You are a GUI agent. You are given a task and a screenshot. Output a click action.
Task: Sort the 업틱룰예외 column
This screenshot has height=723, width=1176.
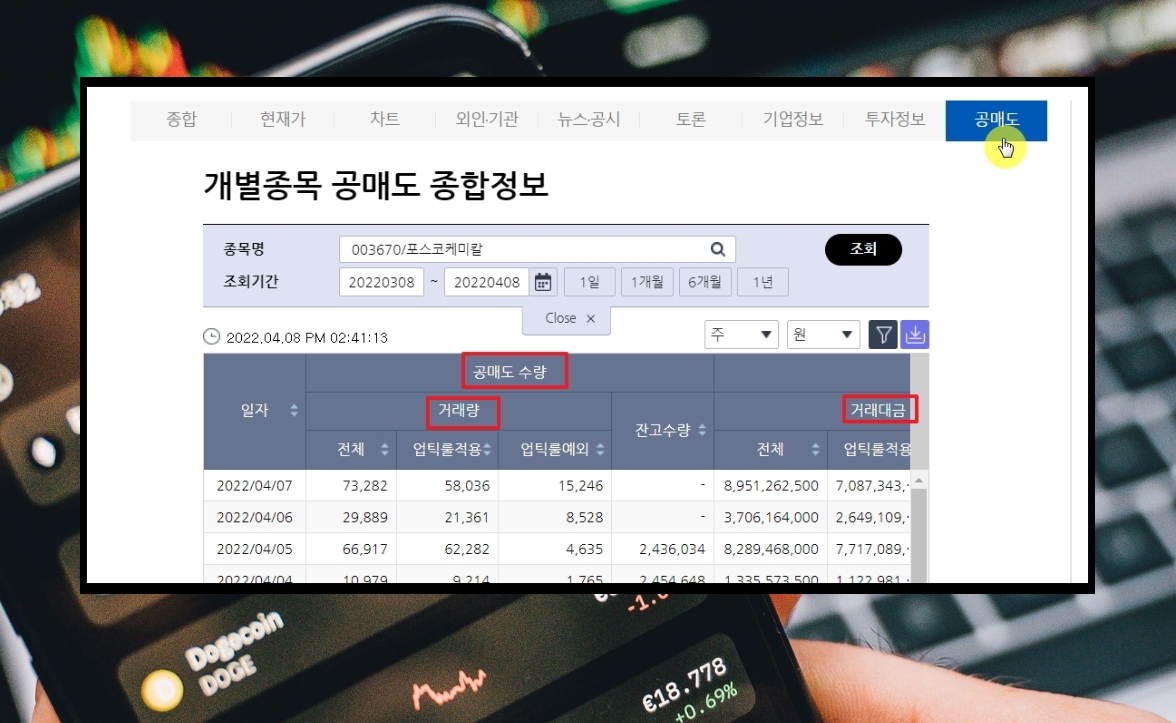tap(600, 449)
